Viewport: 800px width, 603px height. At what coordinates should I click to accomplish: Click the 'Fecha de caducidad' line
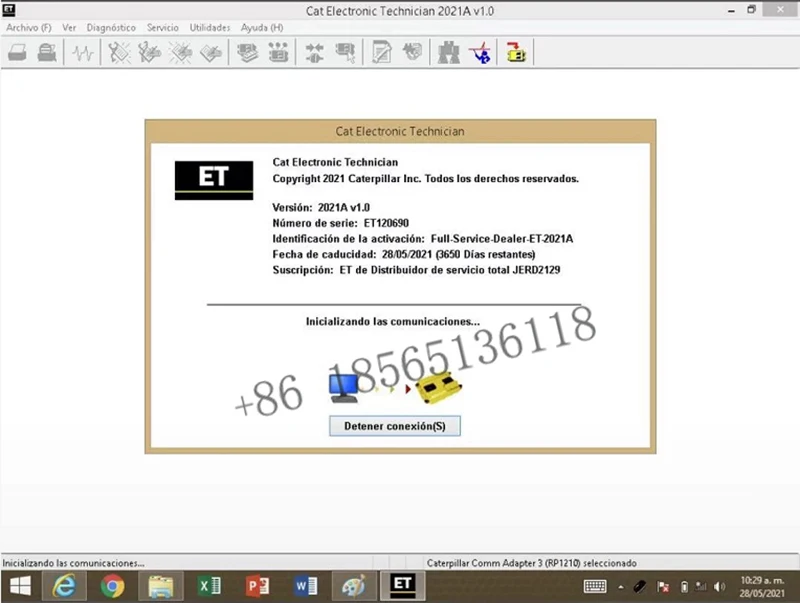(404, 254)
